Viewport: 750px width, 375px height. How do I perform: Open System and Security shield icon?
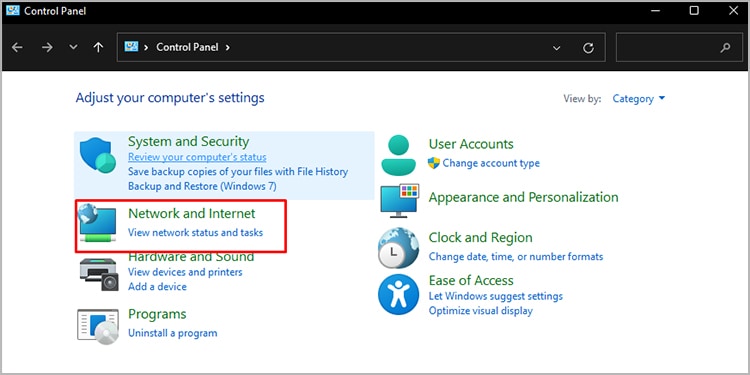click(x=98, y=155)
